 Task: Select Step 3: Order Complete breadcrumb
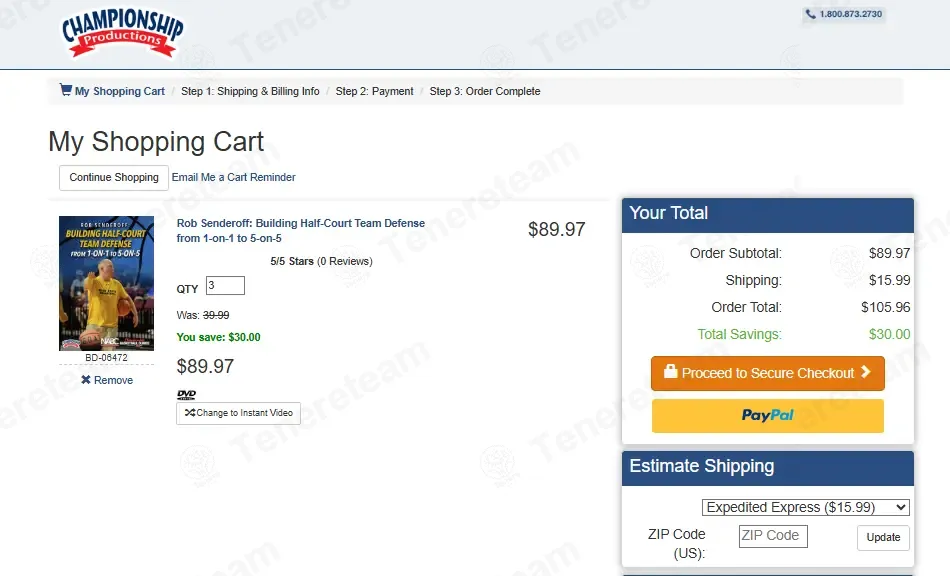[x=485, y=91]
